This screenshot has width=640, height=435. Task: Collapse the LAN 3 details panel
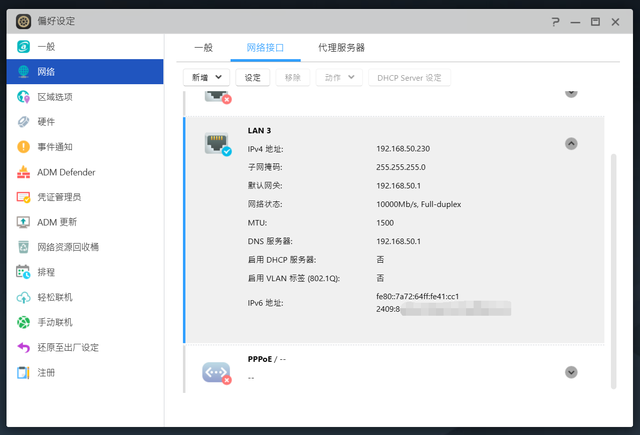coord(571,143)
